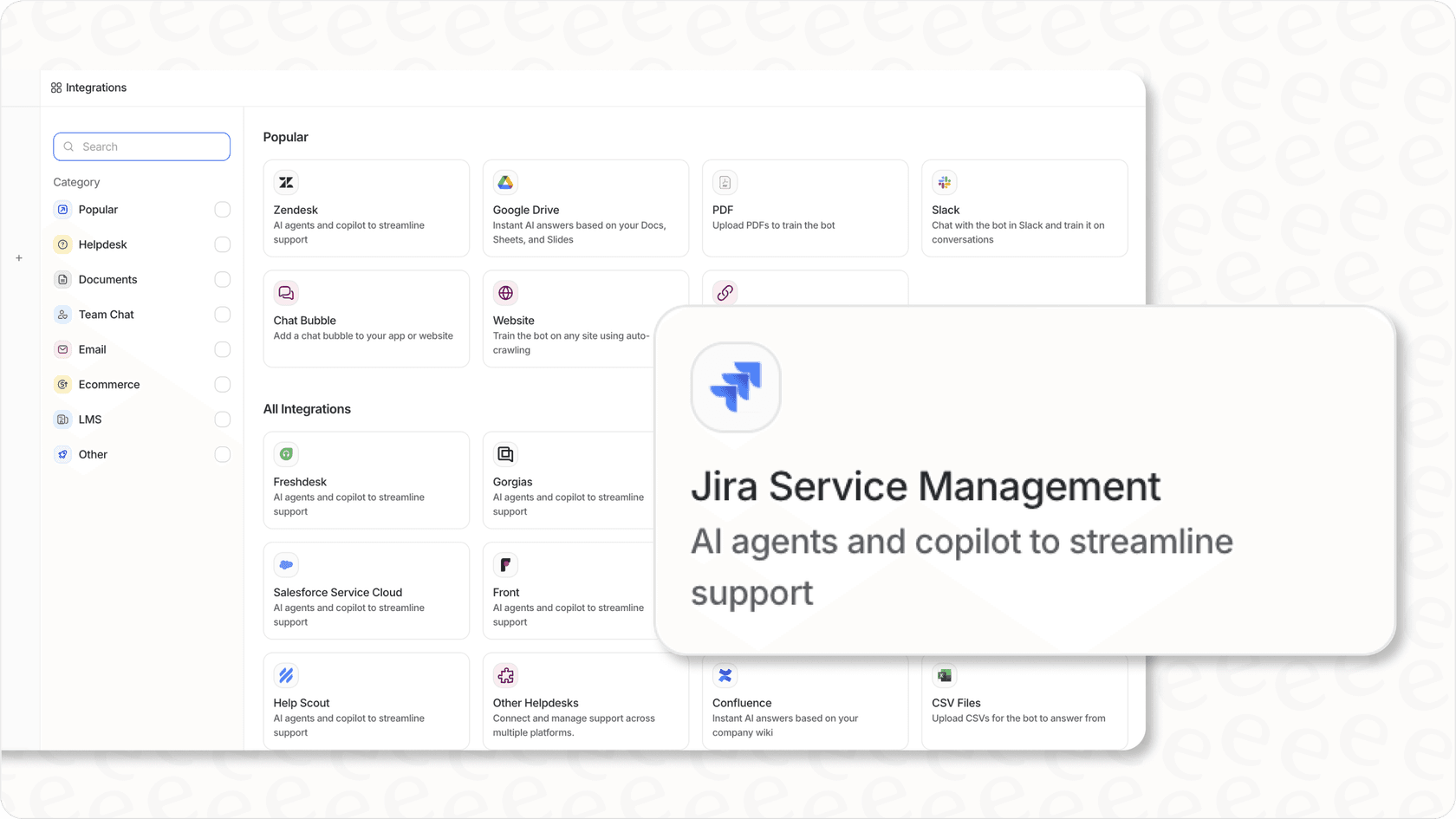This screenshot has height=819, width=1456.
Task: Enable the LMS category toggle
Action: [x=223, y=419]
